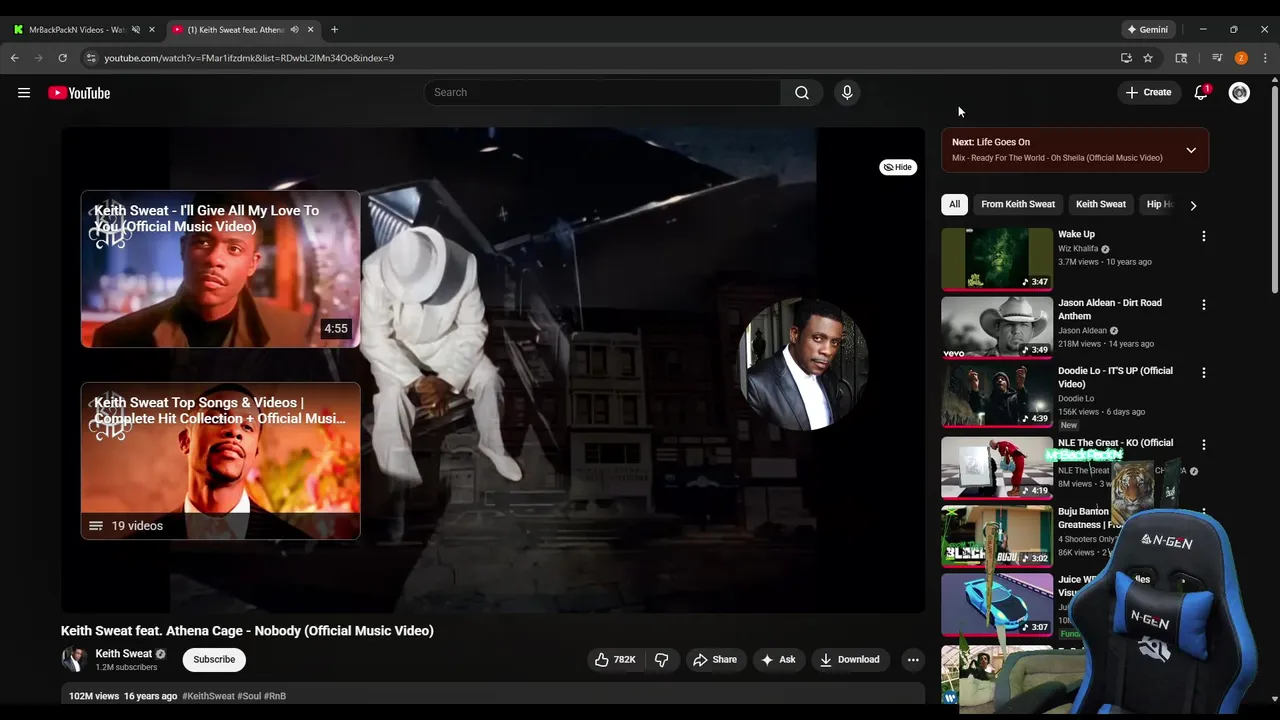Open Keith Sweat channel avatar below video

74,659
